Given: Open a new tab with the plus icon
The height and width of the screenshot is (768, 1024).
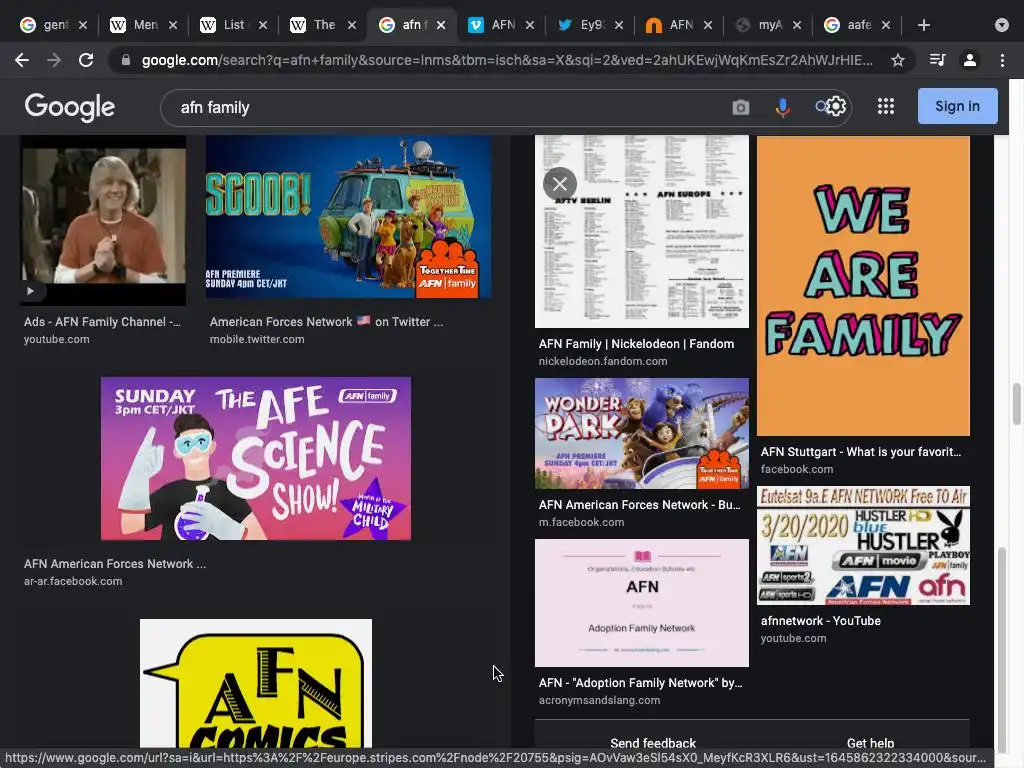Looking at the screenshot, I should coord(923,25).
